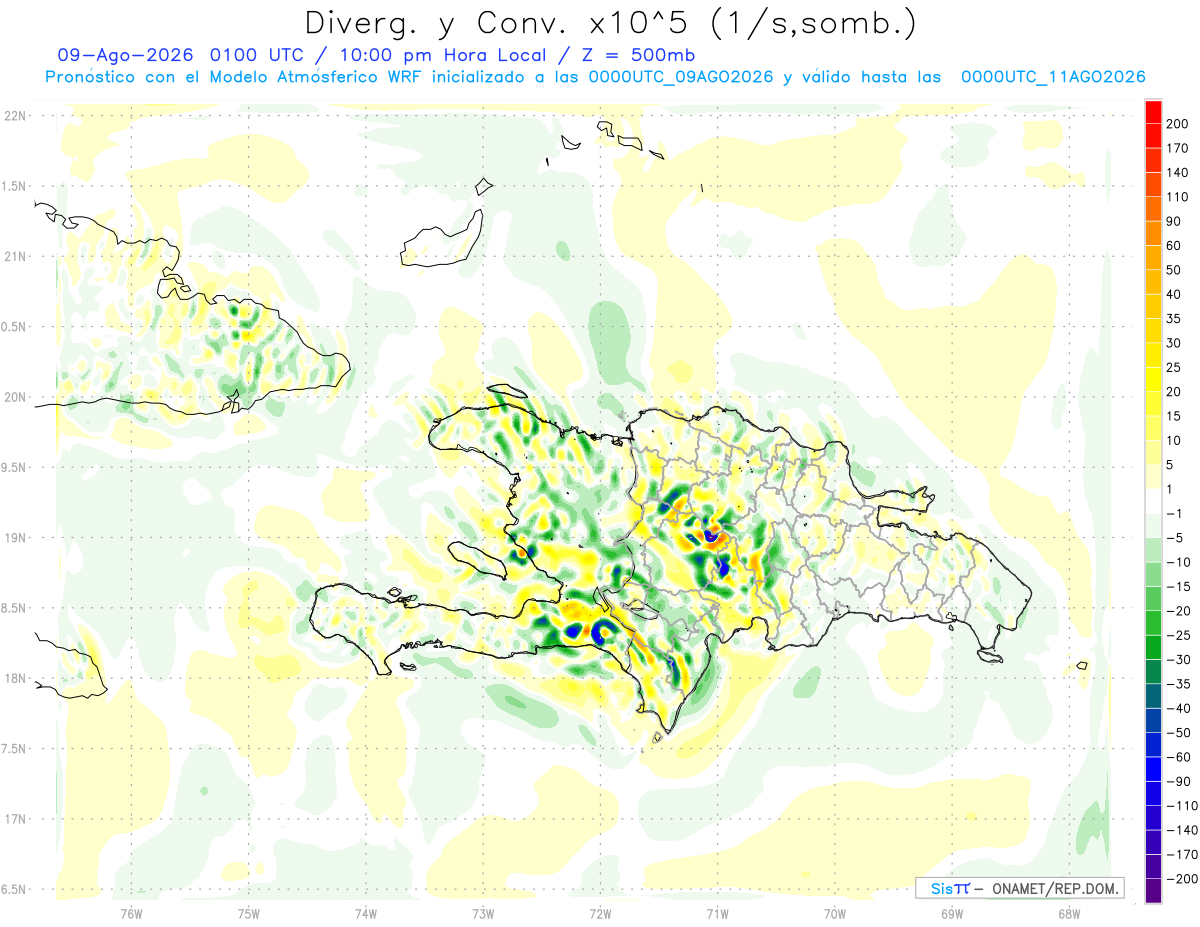Click the positive "30" color bar label
Image resolution: width=1200 pixels, height=927 pixels.
[x=1174, y=343]
